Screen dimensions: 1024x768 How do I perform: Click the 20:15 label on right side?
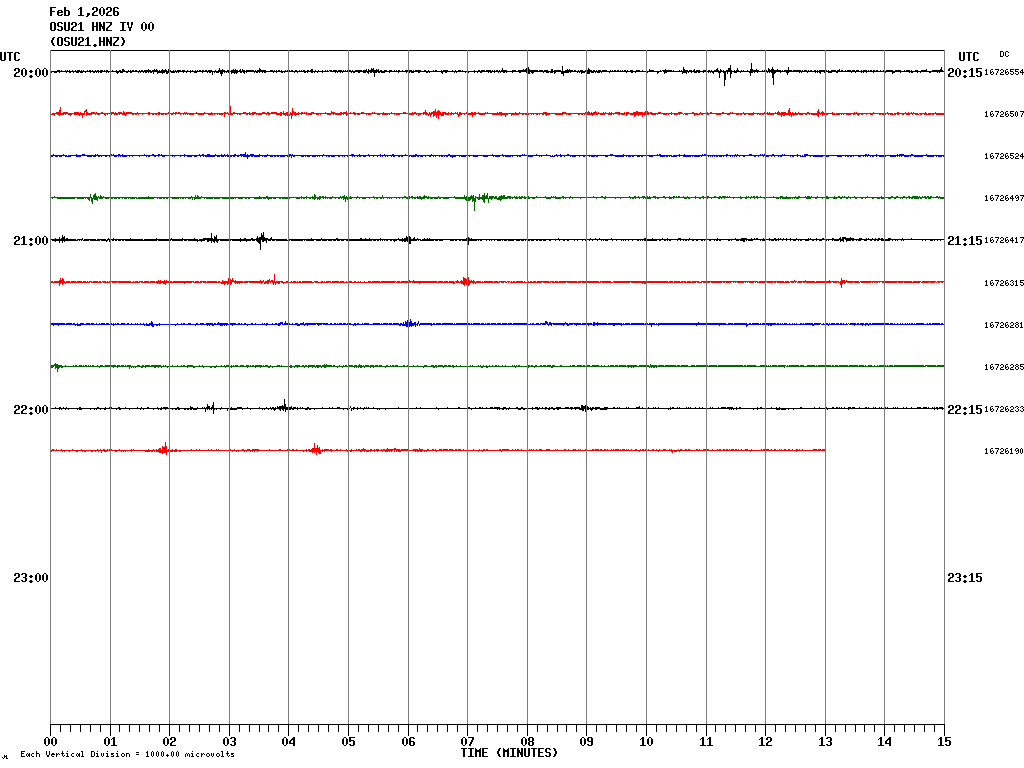(x=964, y=73)
